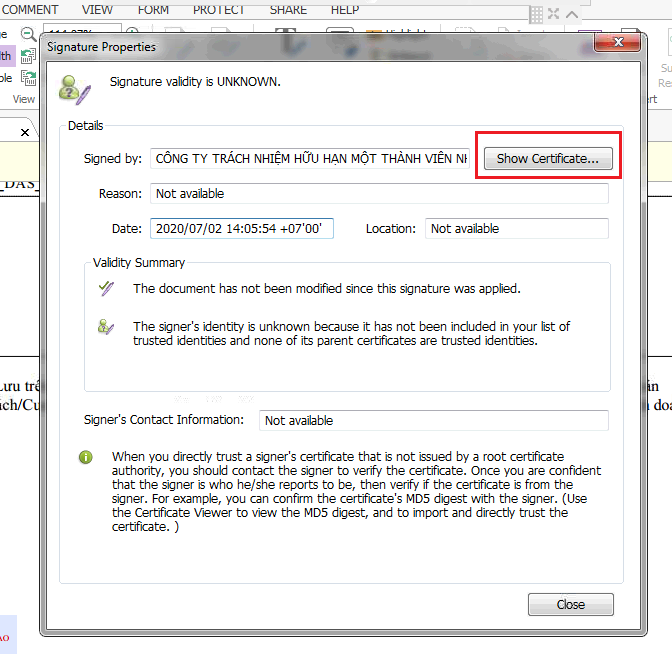
Task: Close the document tab with X
Action: coord(25,132)
